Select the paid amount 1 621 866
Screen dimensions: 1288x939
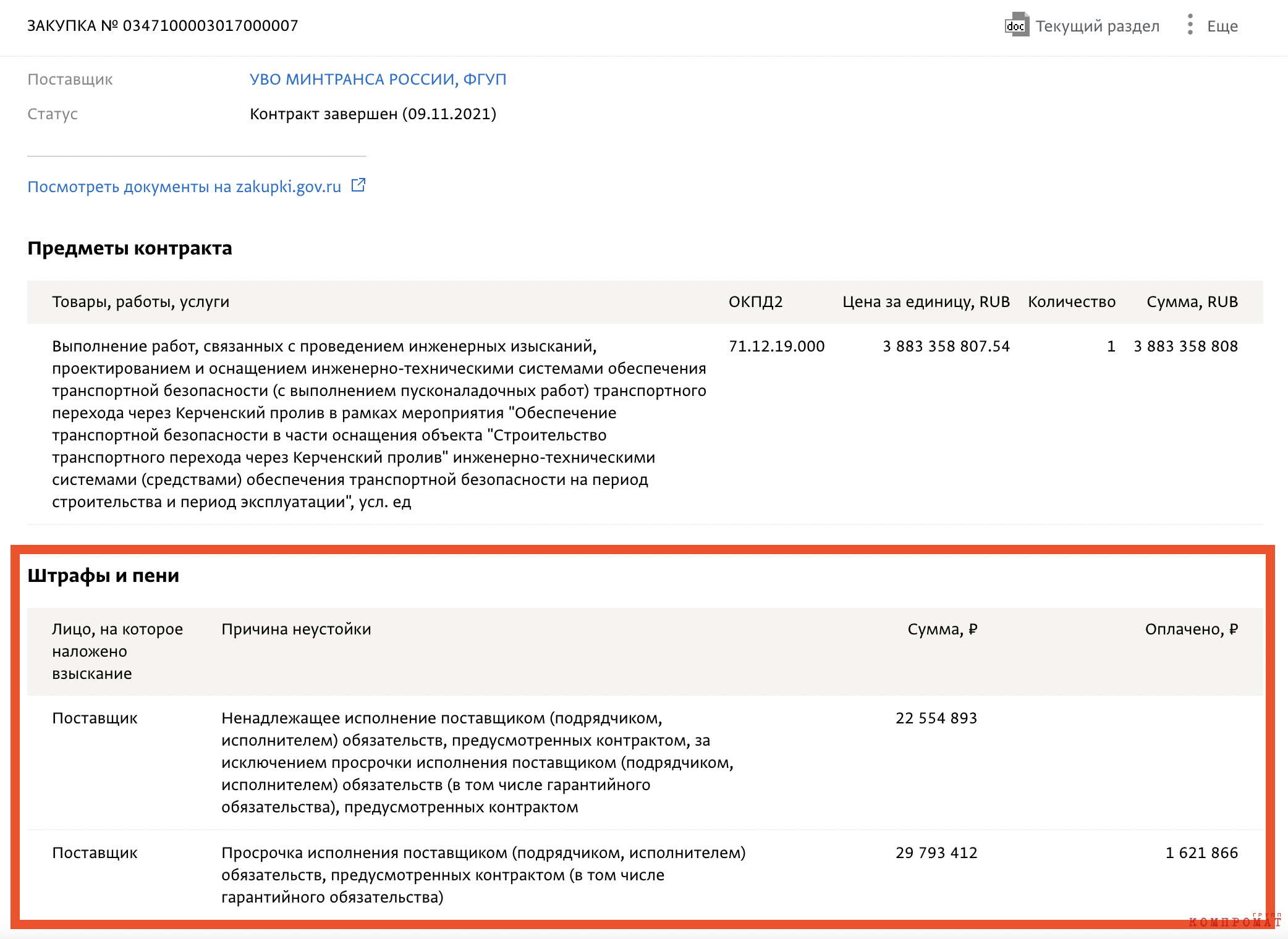[1201, 853]
